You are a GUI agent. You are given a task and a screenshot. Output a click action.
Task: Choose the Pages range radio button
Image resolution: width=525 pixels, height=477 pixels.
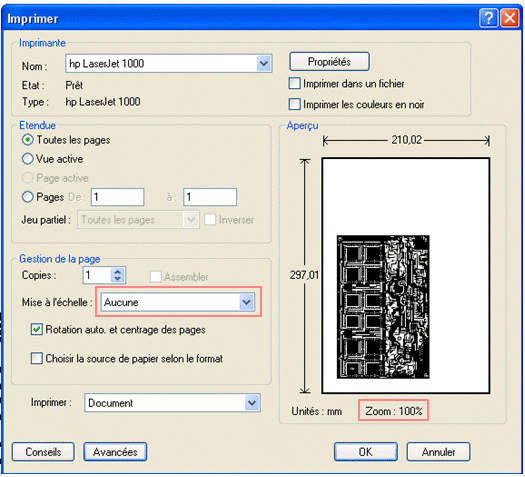coord(27,197)
